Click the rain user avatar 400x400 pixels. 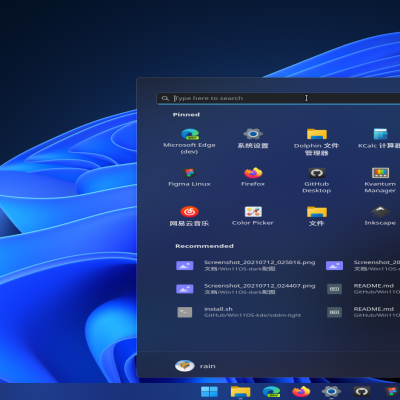pos(185,366)
